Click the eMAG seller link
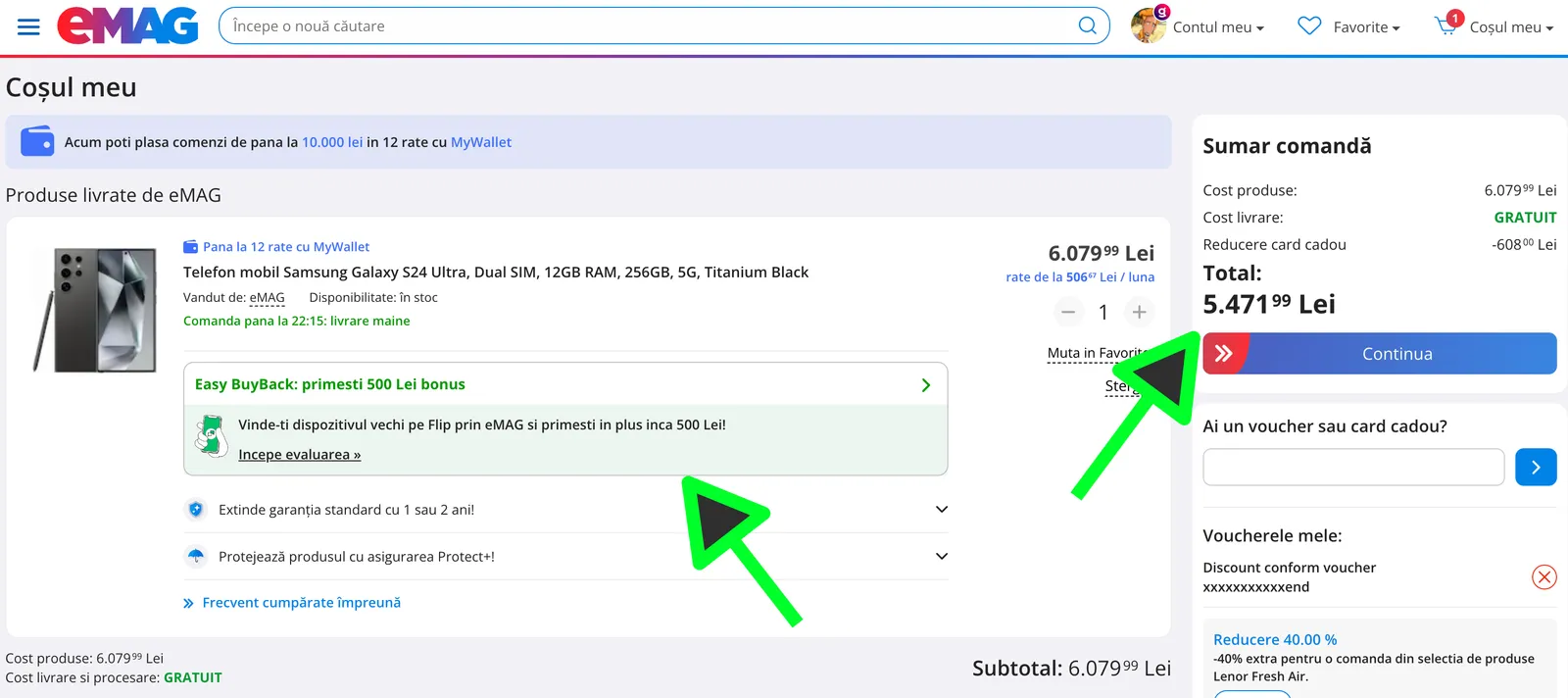The height and width of the screenshot is (698, 1568). pyautogui.click(x=267, y=298)
